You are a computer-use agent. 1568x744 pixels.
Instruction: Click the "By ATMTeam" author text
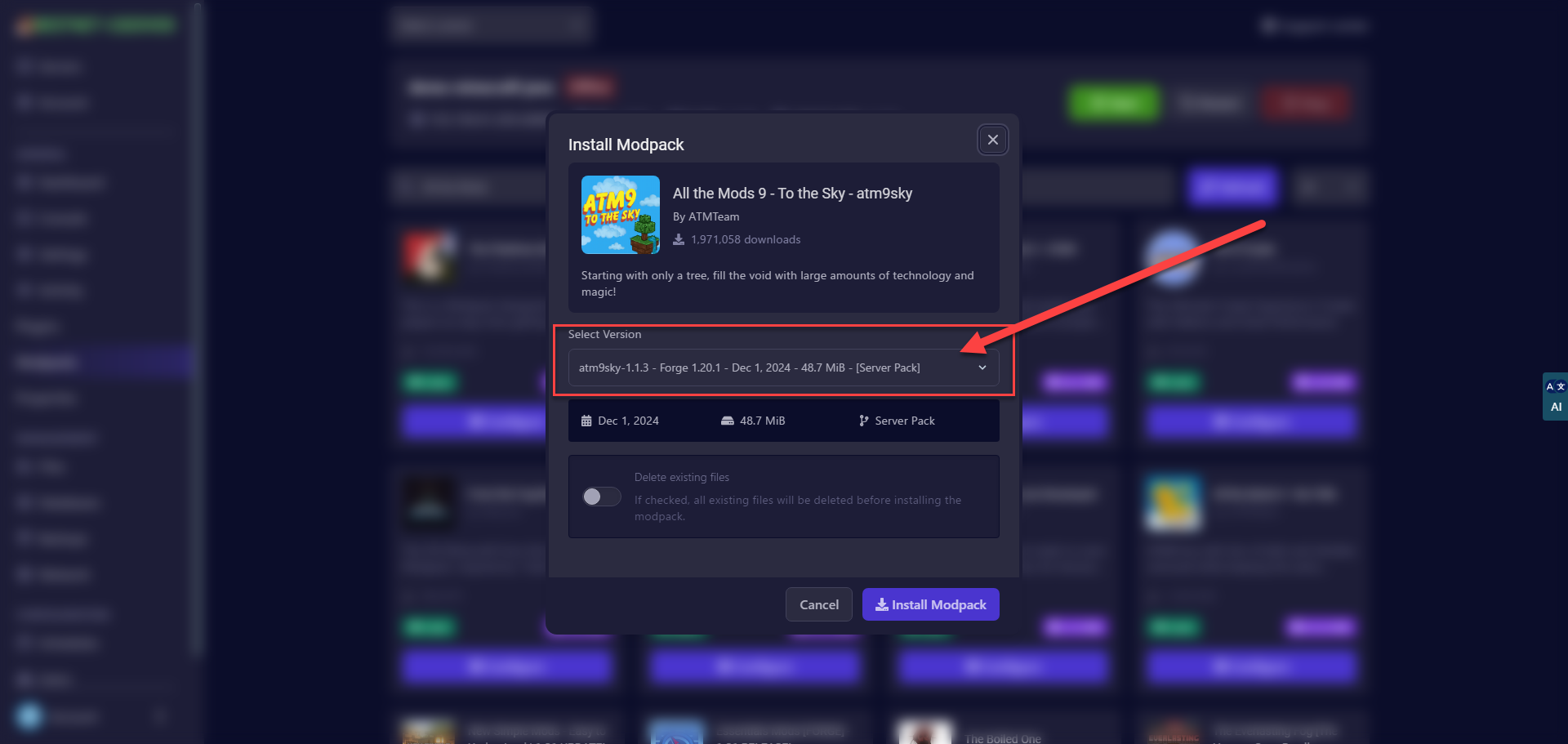[x=706, y=216]
